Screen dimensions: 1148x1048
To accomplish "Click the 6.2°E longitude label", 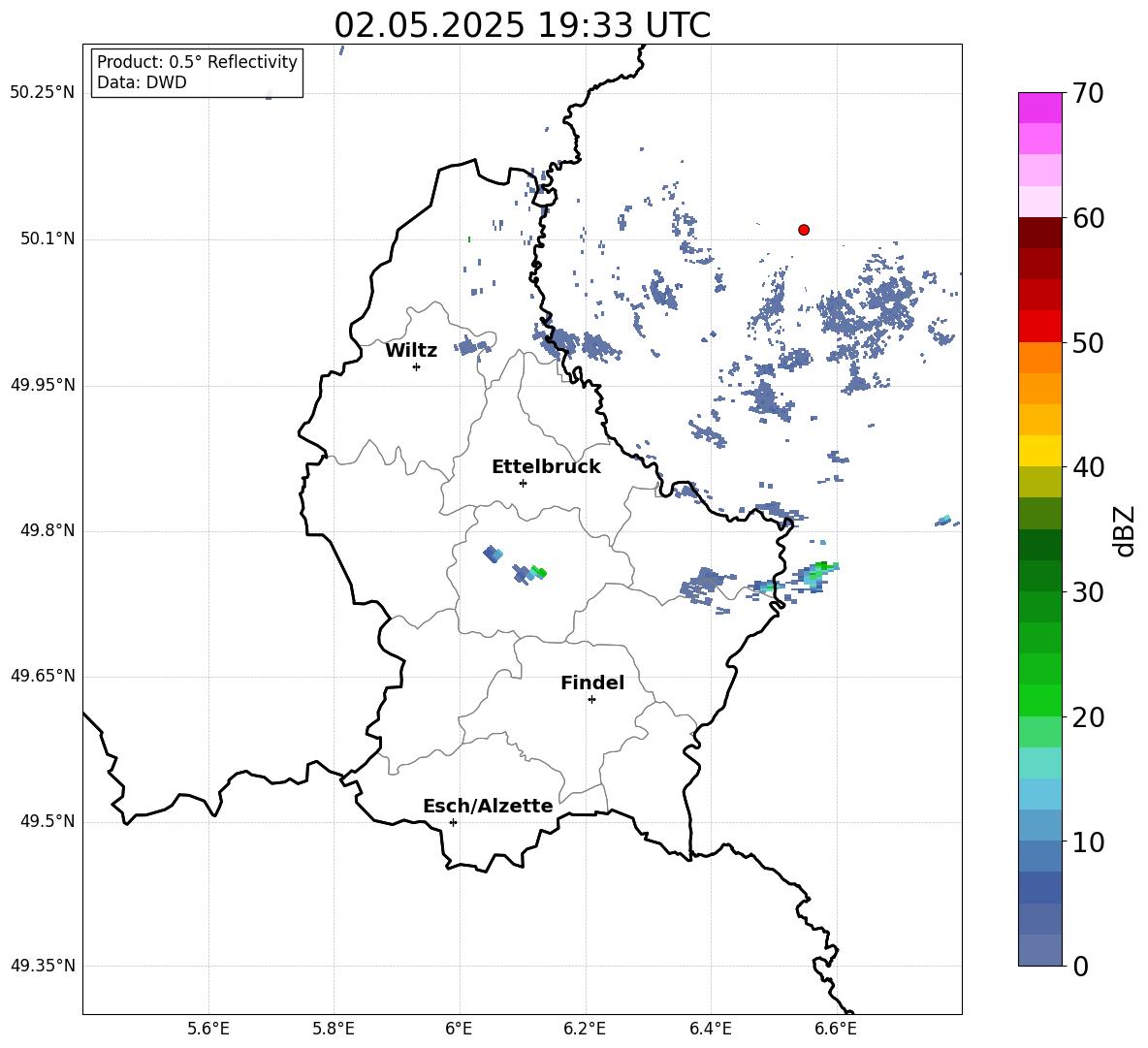I will click(x=585, y=1030).
